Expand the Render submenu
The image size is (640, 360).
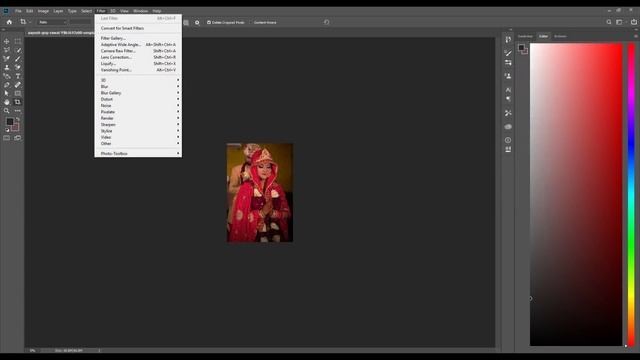(x=138, y=118)
